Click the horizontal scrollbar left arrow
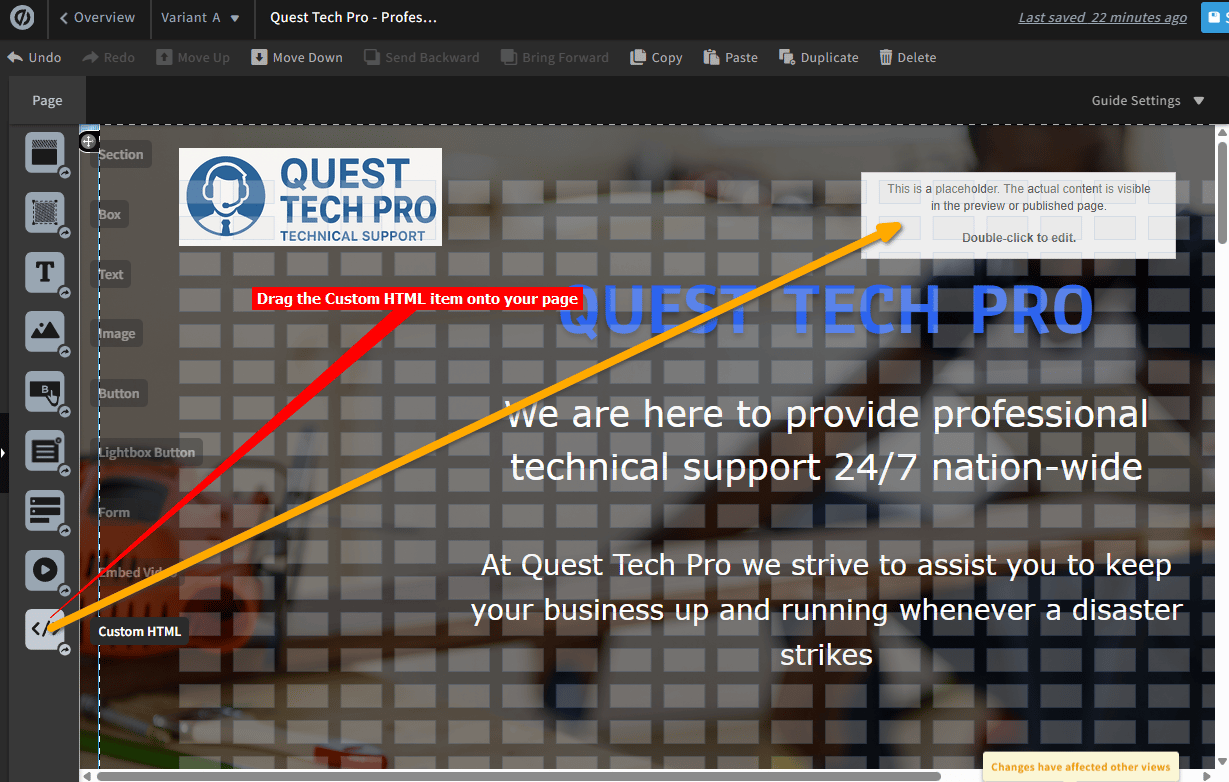This screenshot has width=1229, height=782. (x=87, y=775)
